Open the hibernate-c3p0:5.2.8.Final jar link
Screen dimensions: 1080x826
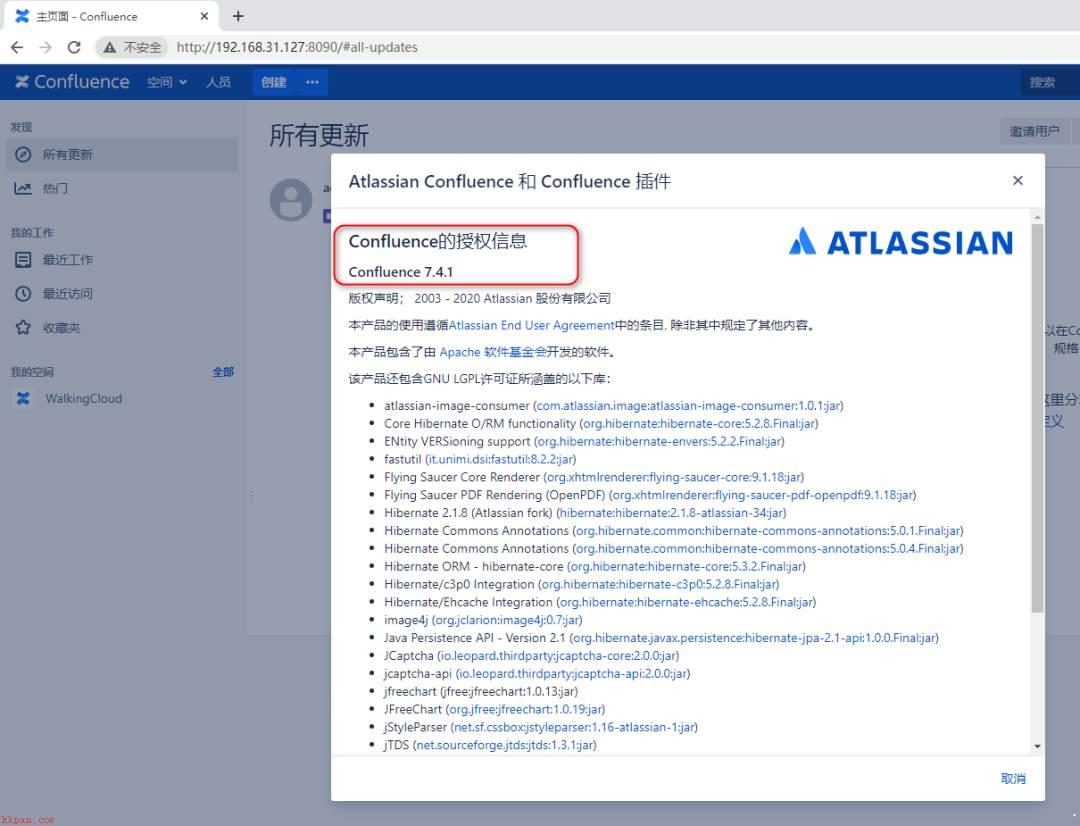659,584
